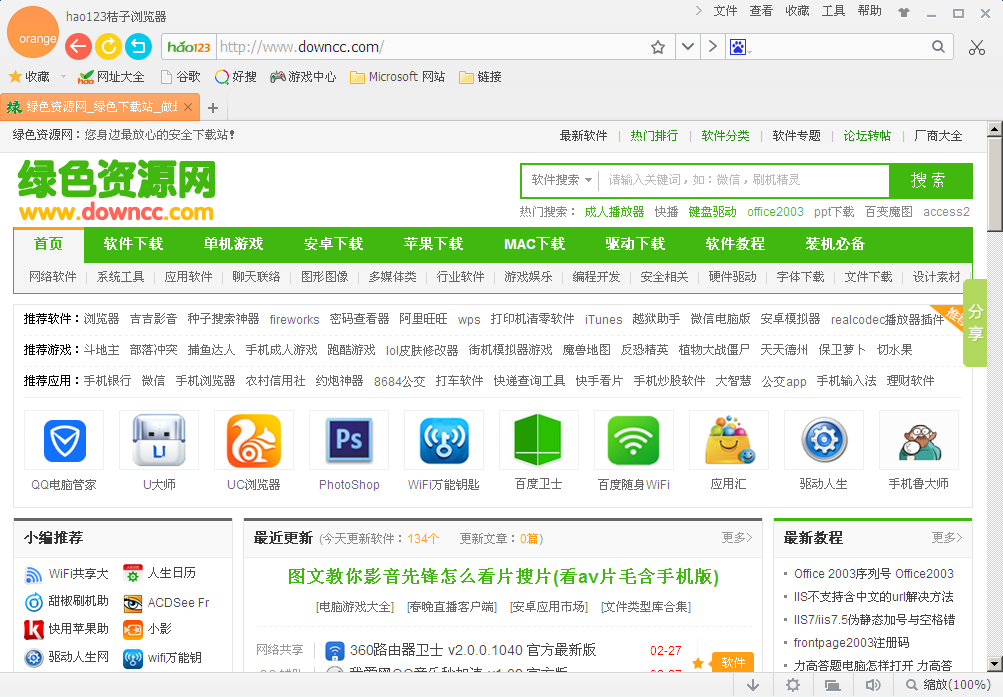
Task: Click the 驱动人生 software icon
Action: (823, 440)
